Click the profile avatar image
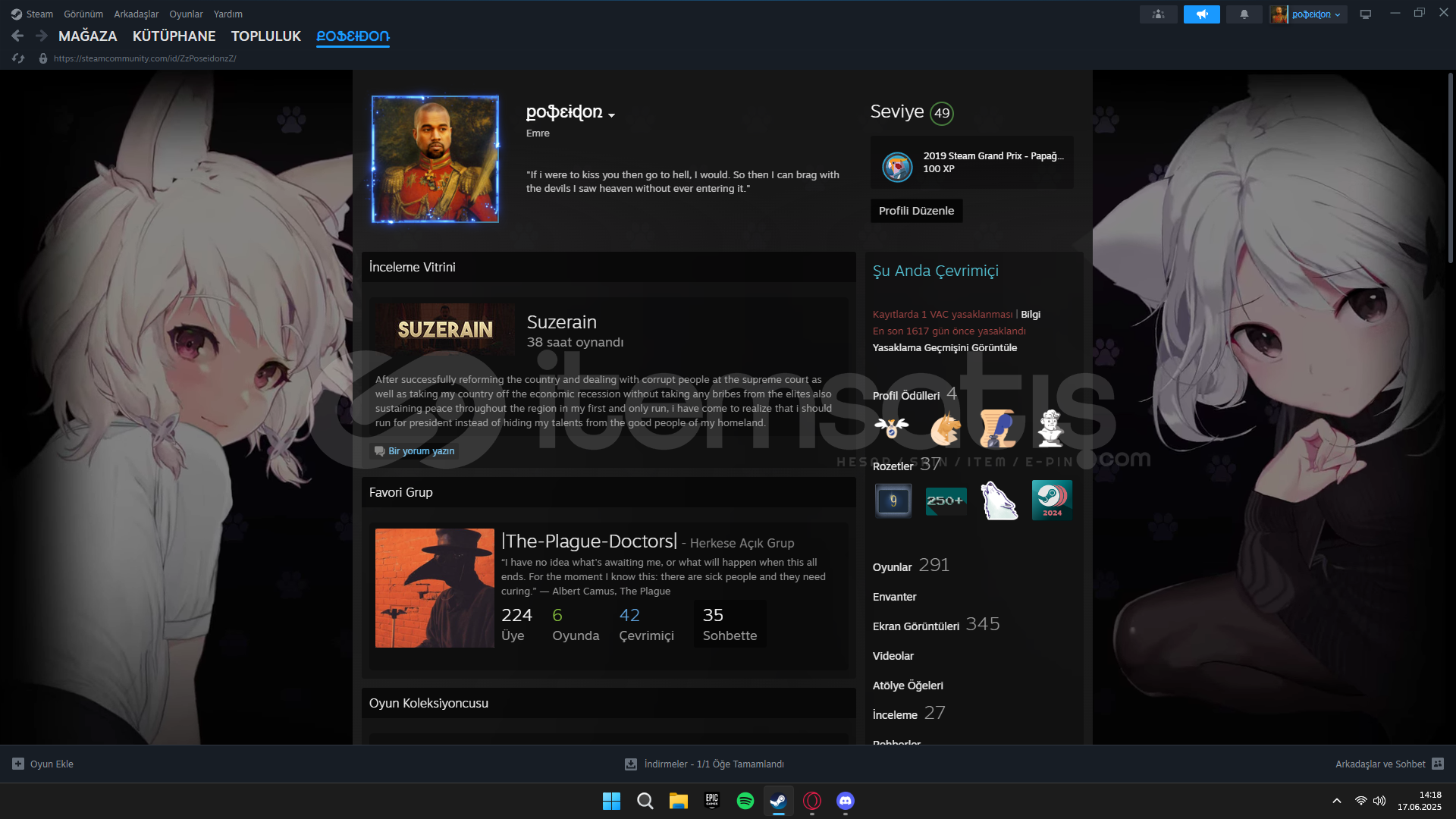The image size is (1456, 819). [x=435, y=159]
